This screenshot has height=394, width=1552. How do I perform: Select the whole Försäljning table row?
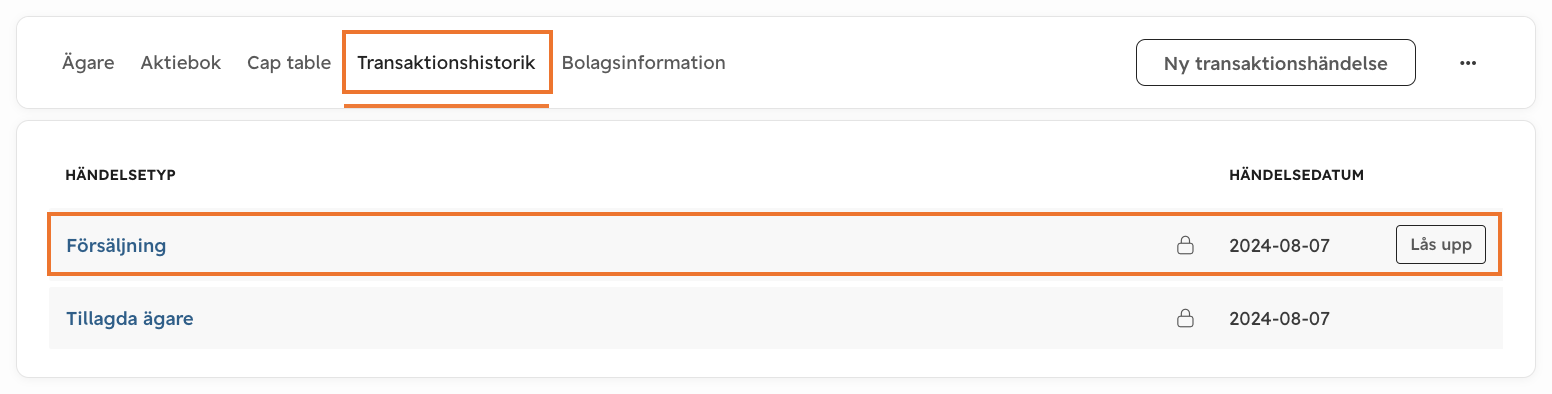pos(775,245)
